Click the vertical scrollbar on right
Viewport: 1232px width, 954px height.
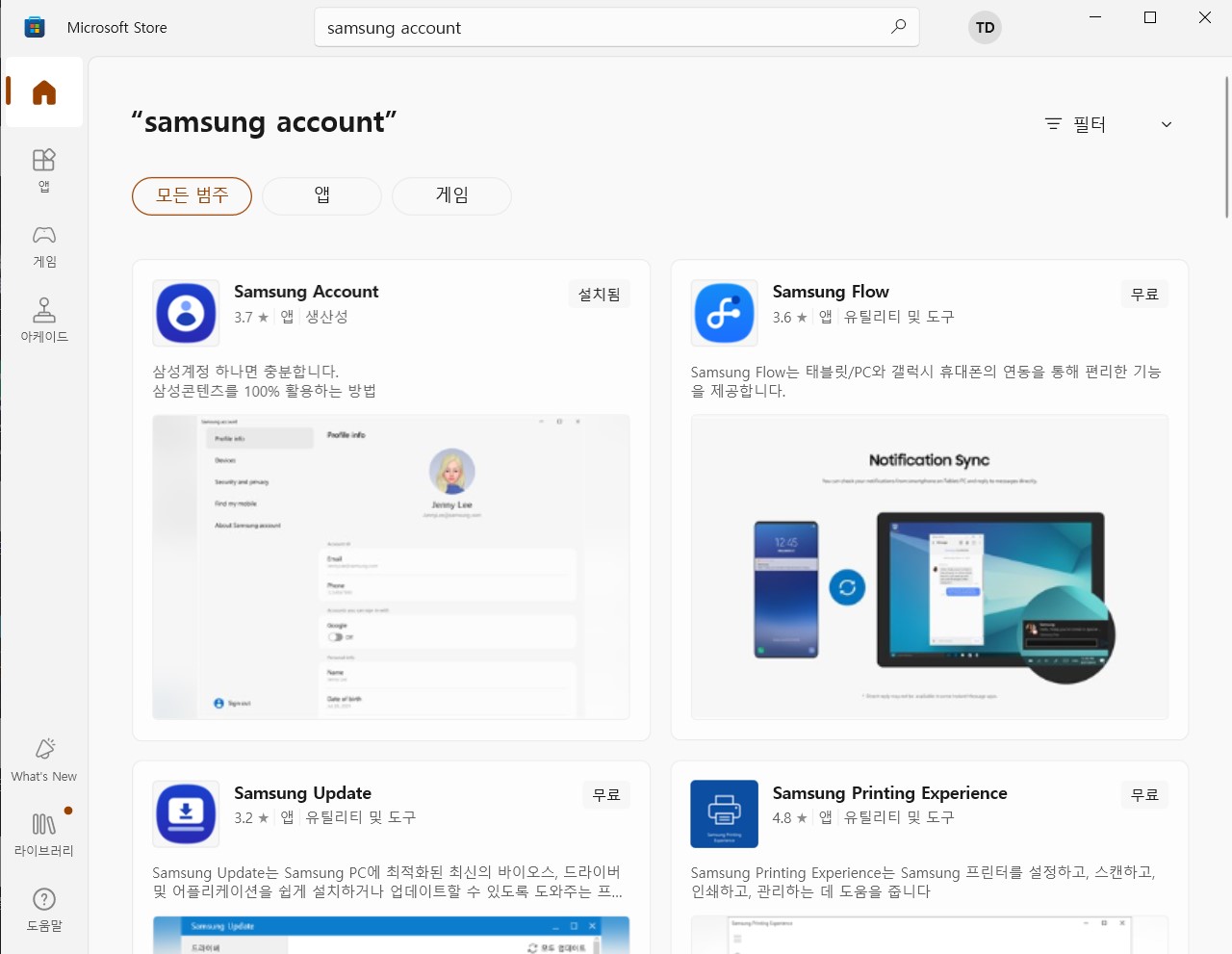click(x=1226, y=147)
